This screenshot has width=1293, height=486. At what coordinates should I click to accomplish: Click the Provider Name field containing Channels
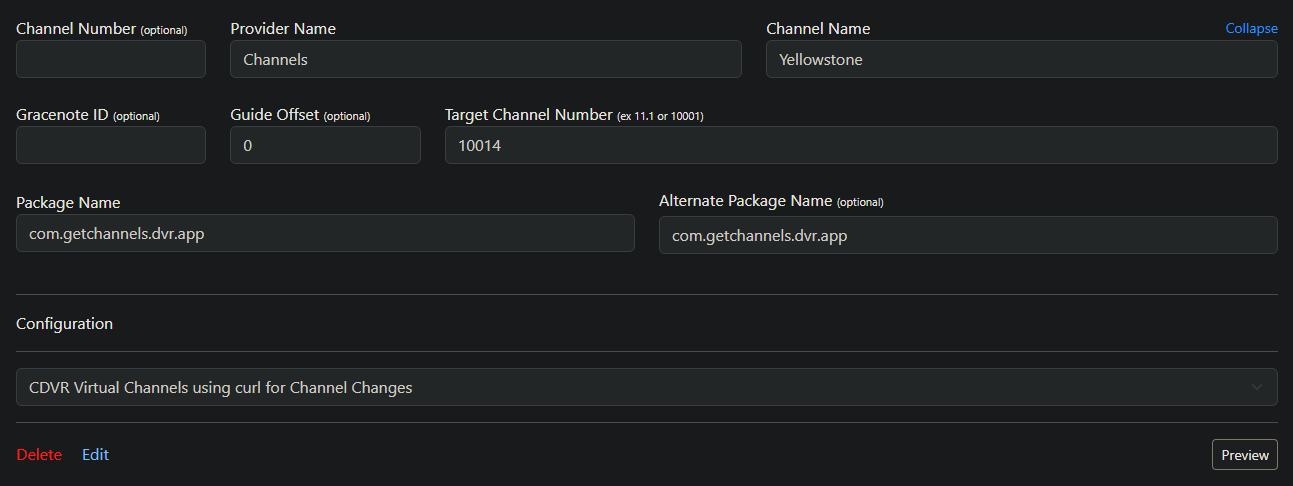tap(485, 59)
